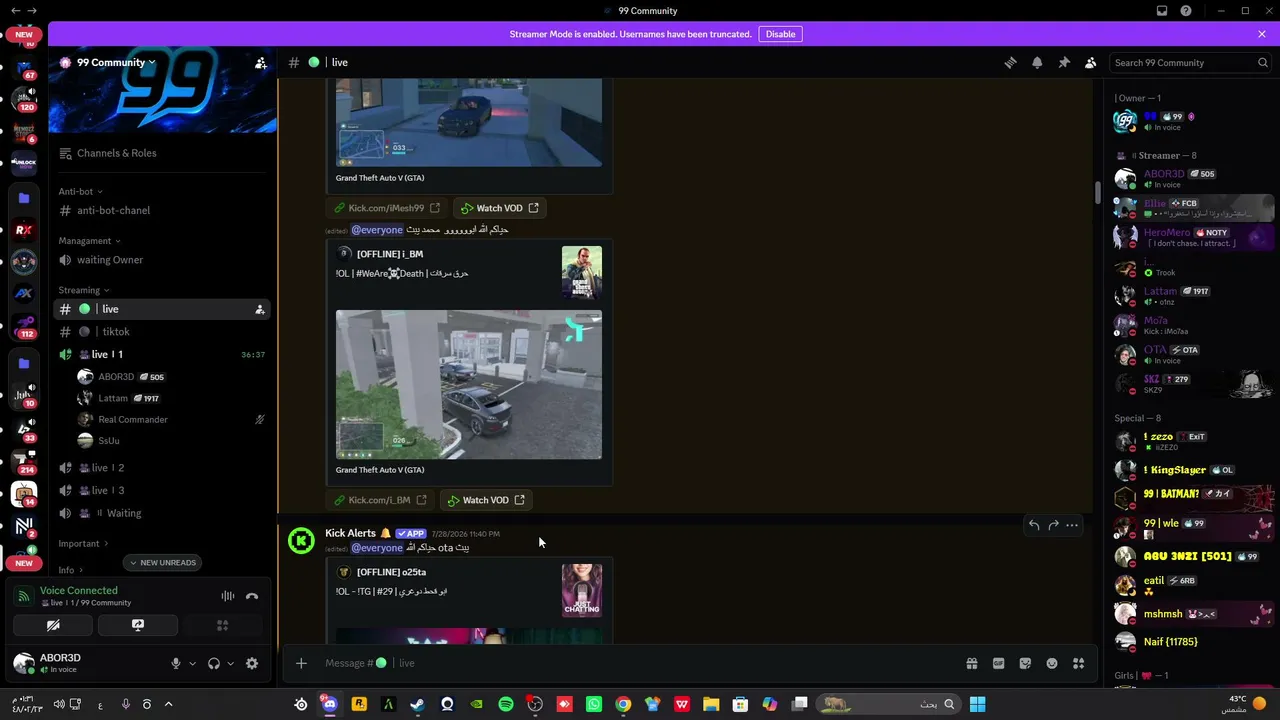Click the Search 99 Community field

pos(1191,62)
